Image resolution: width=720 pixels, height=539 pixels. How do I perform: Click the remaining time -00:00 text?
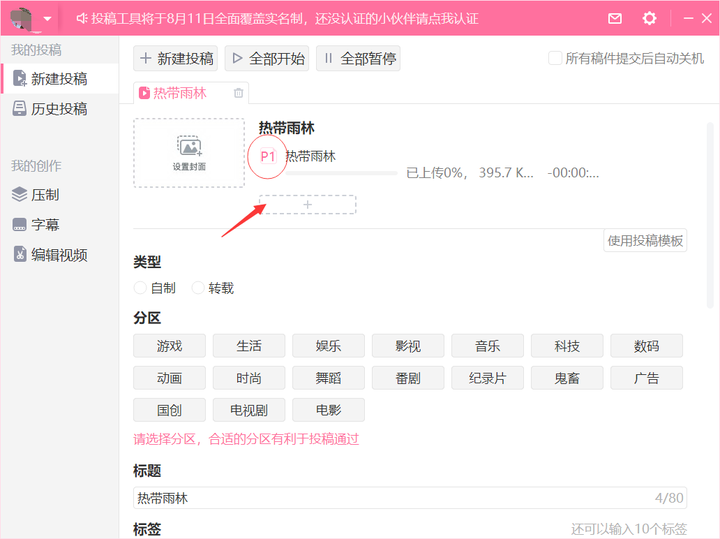[573, 173]
